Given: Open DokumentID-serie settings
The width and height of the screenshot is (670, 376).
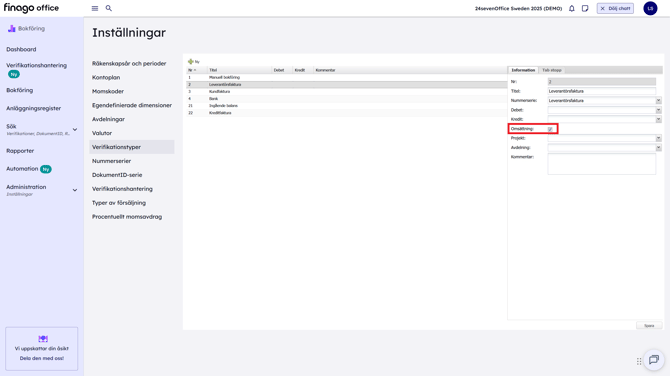Looking at the screenshot, I should coord(117,175).
